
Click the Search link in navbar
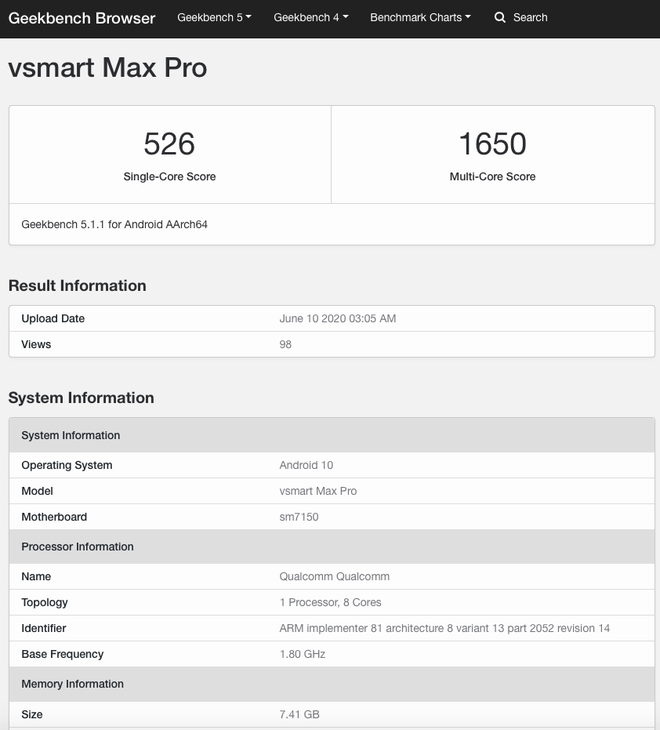point(530,18)
